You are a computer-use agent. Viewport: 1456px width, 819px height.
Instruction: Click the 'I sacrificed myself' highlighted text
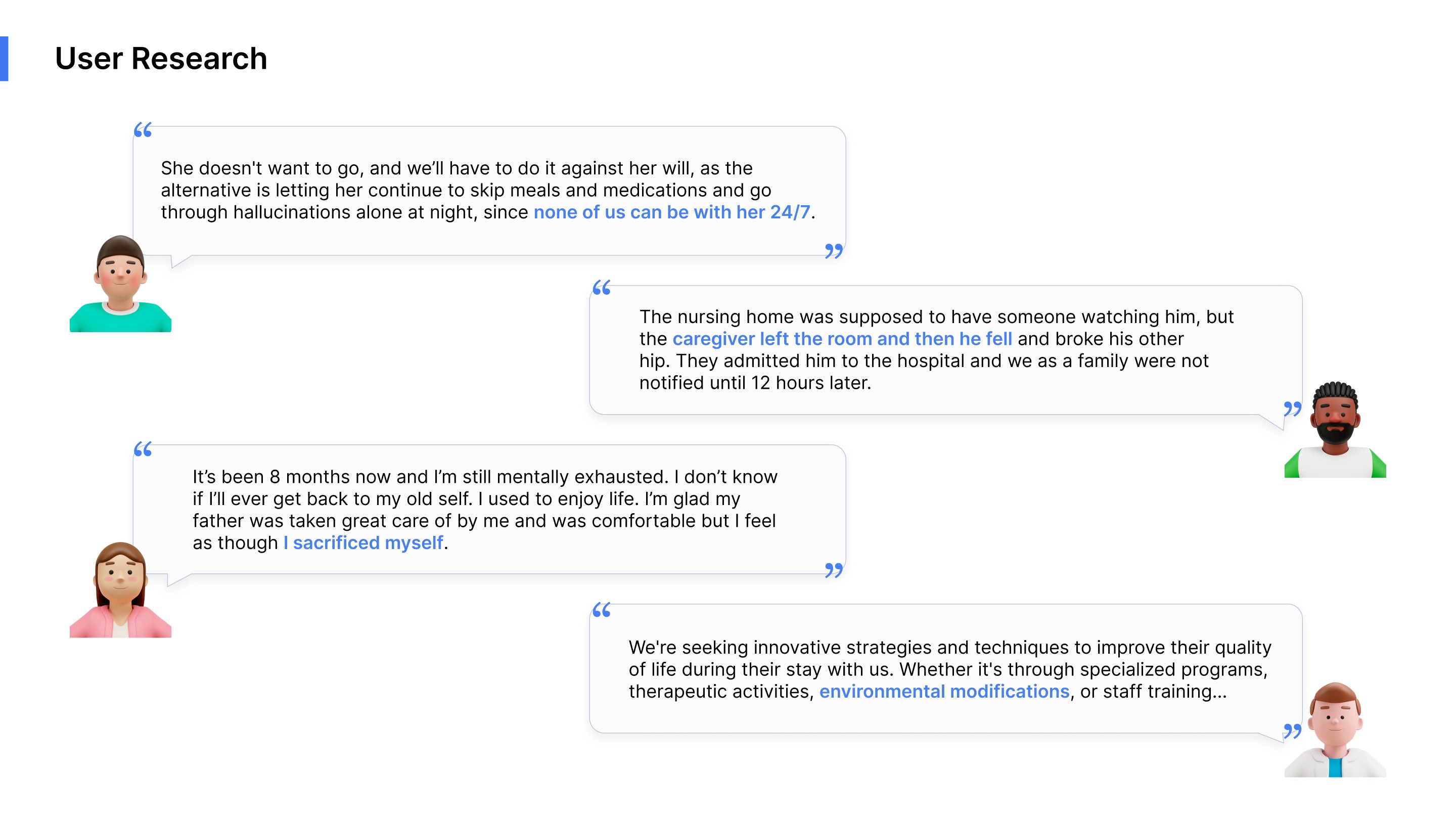[363, 542]
